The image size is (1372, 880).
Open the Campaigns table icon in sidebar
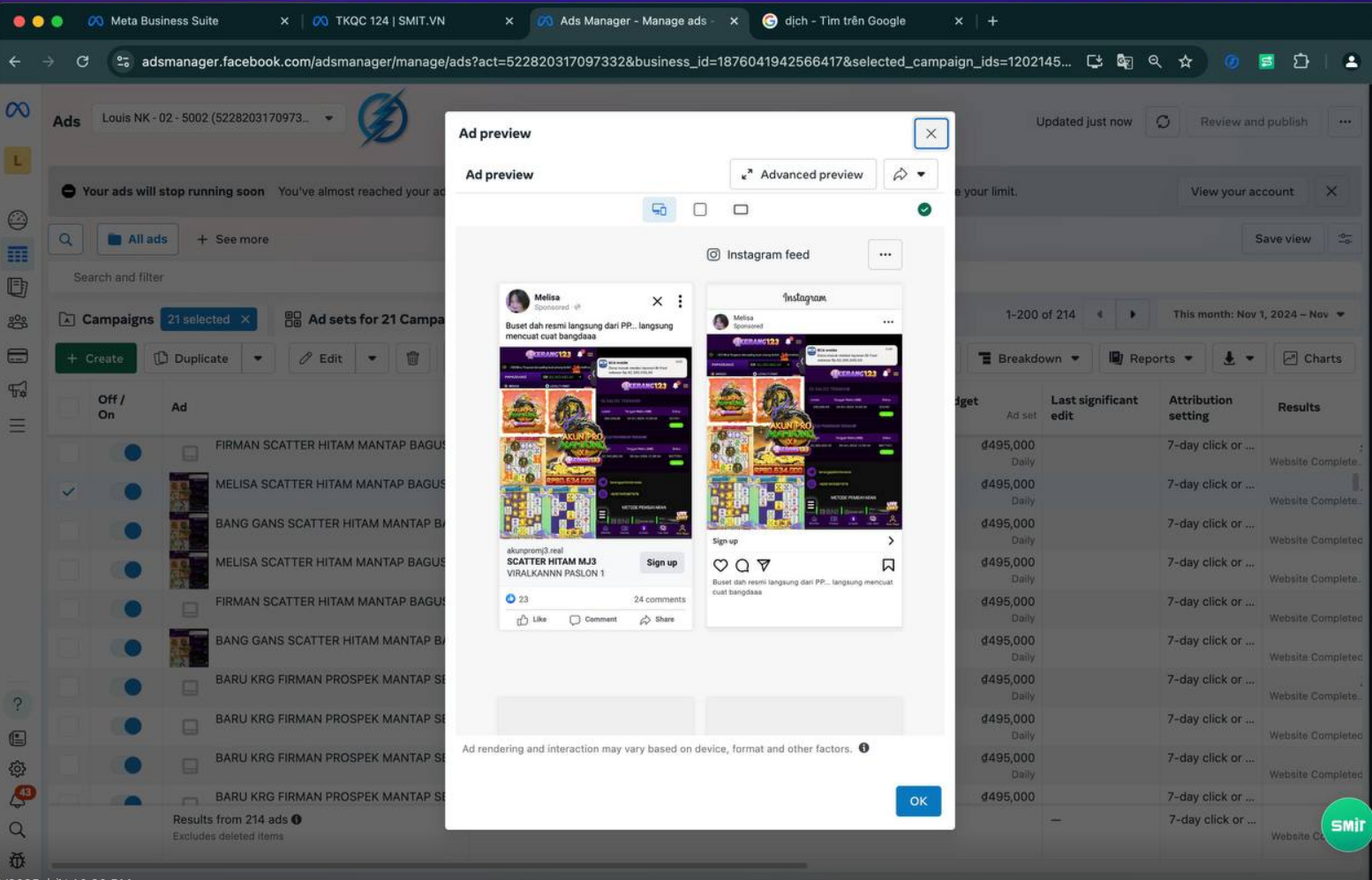click(18, 254)
